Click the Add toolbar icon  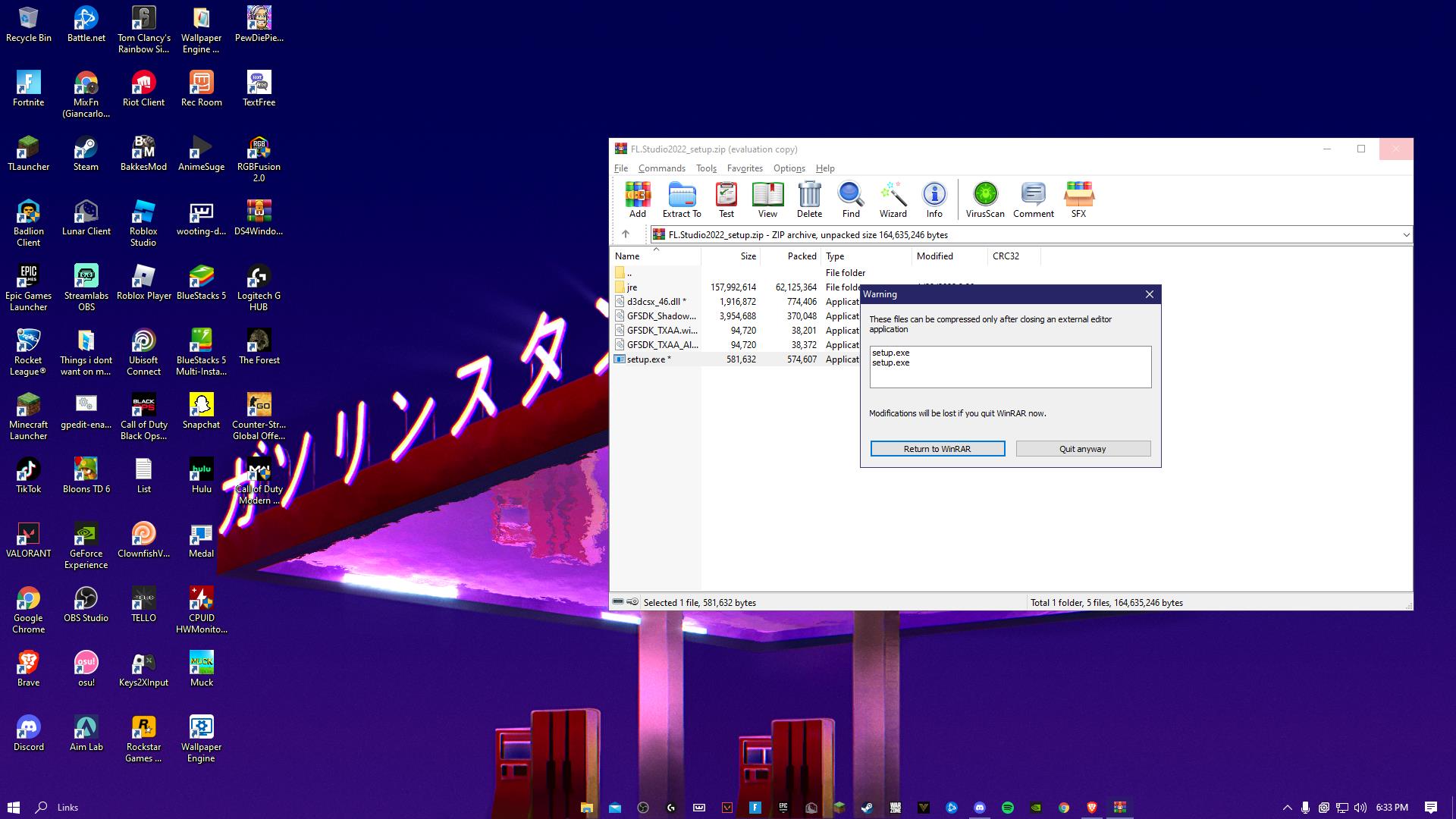(637, 200)
